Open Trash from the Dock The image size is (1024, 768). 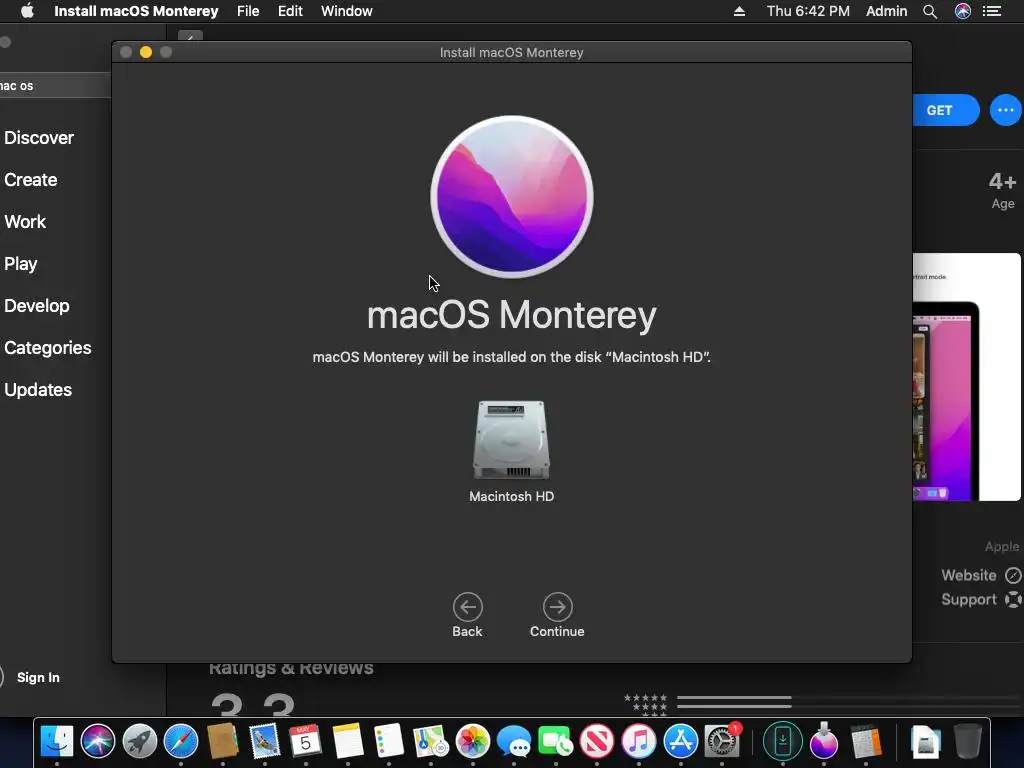coord(968,741)
